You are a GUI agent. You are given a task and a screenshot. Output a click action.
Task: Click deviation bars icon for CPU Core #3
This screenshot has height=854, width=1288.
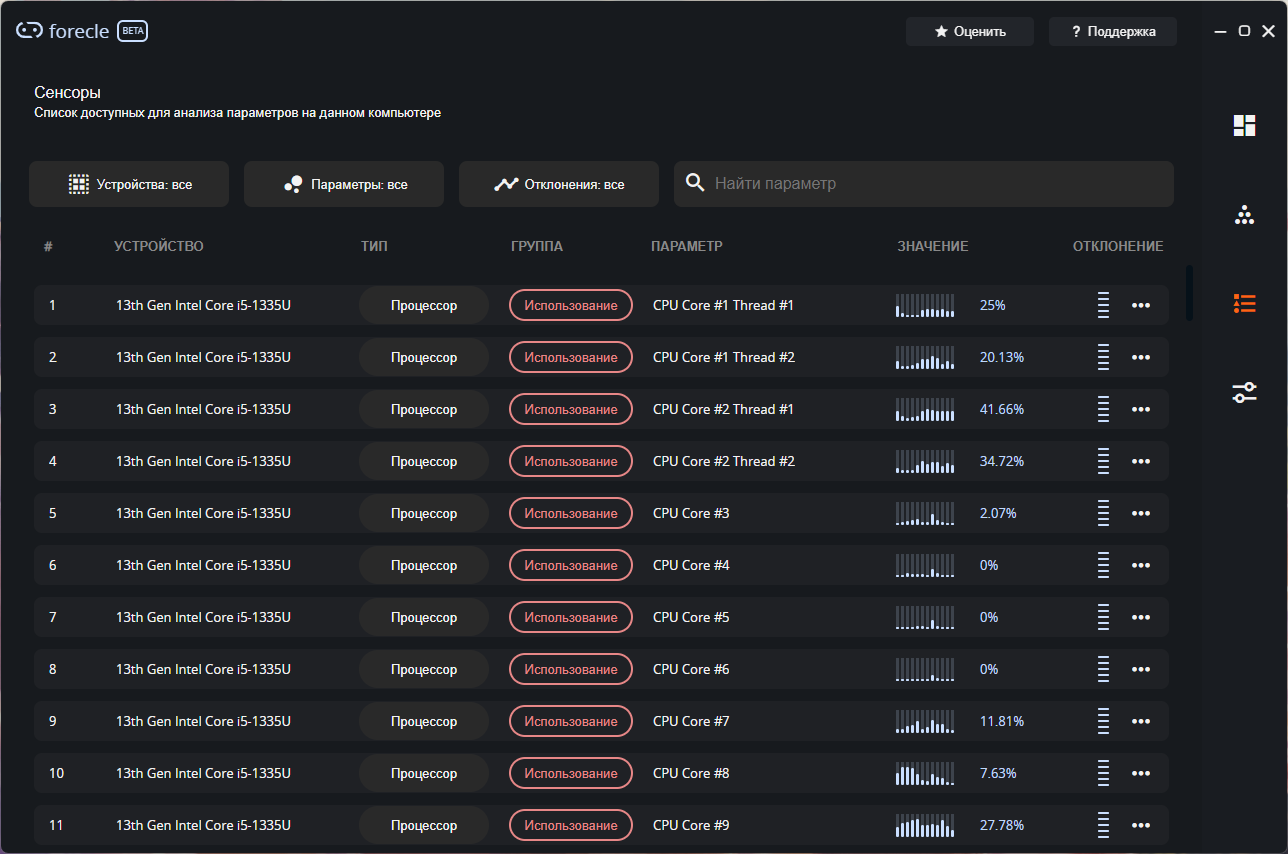point(1104,513)
